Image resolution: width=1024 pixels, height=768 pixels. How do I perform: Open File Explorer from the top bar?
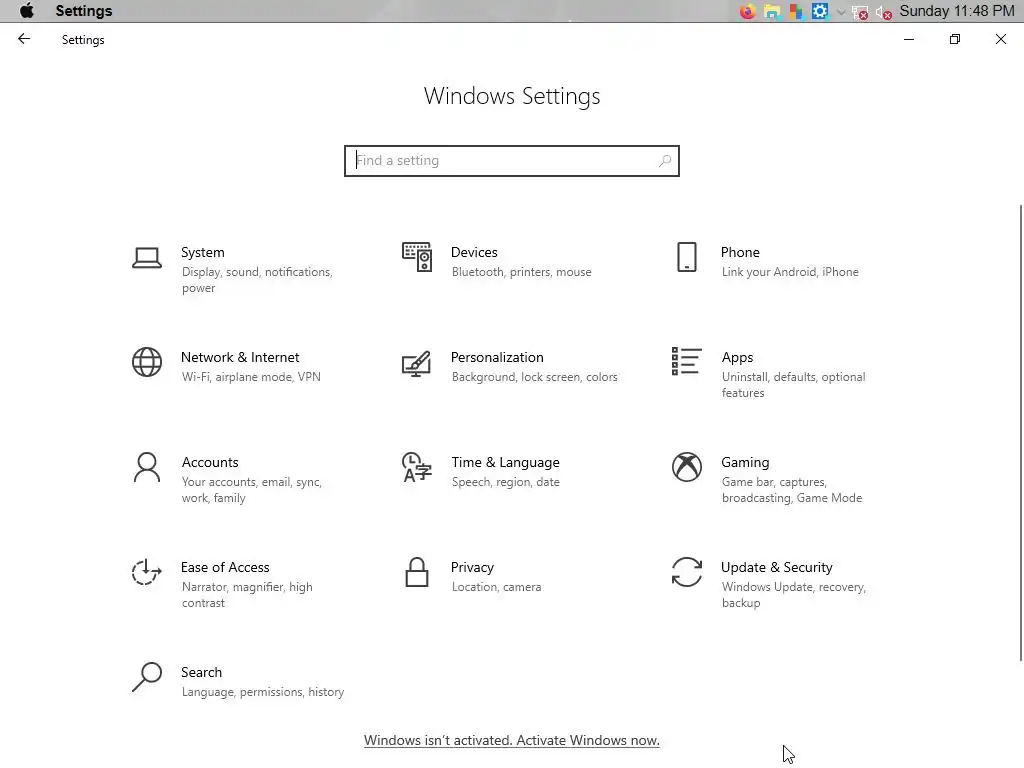(772, 11)
